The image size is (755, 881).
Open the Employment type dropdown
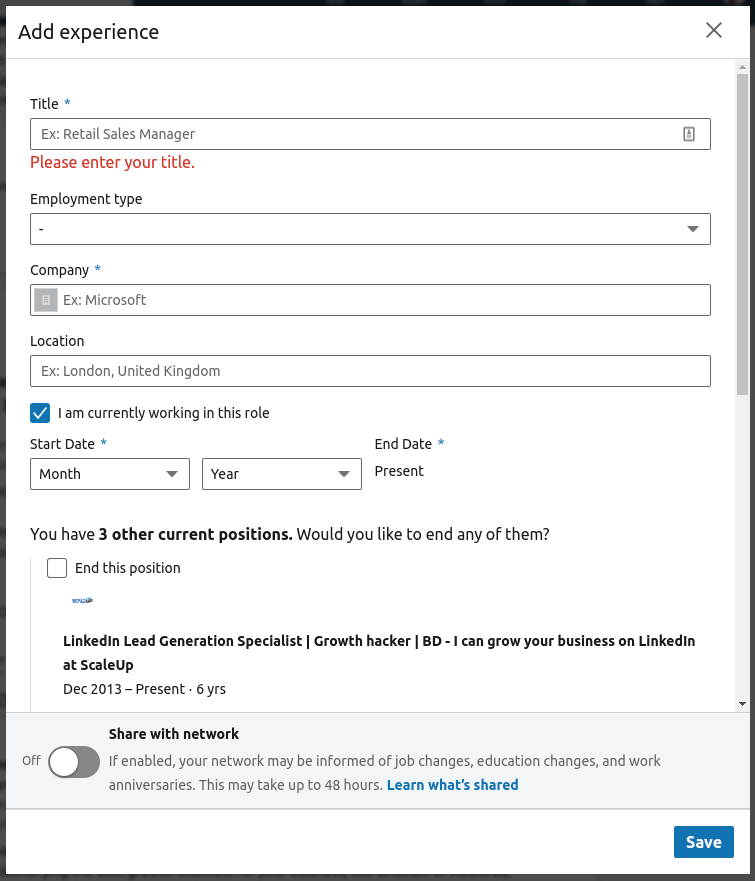[370, 229]
